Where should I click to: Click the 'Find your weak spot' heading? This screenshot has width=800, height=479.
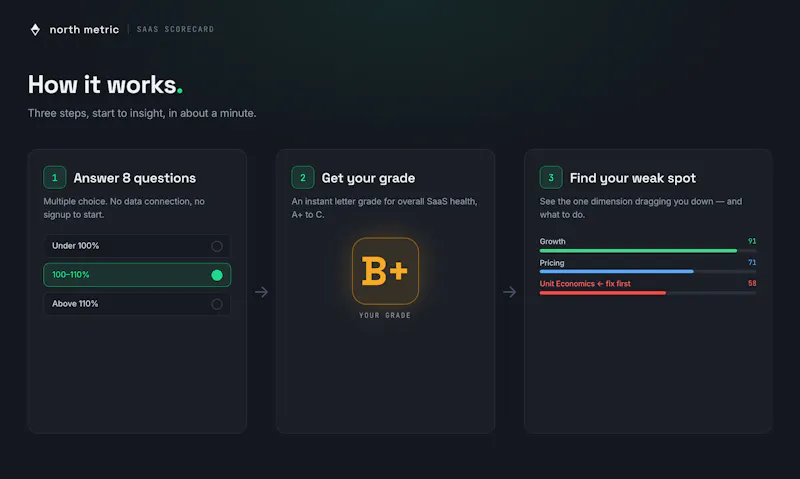(x=633, y=178)
